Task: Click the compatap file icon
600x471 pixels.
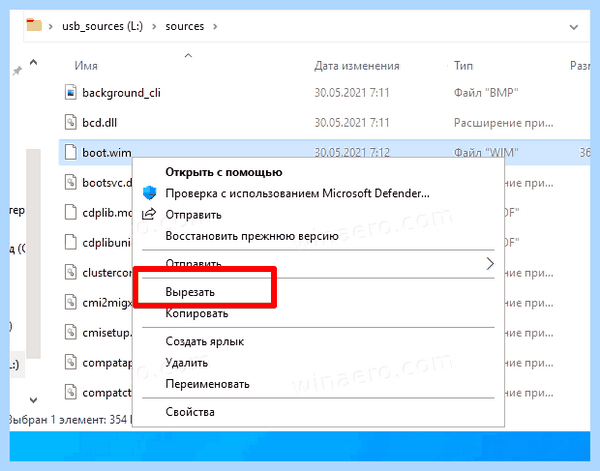Action: tap(70, 362)
